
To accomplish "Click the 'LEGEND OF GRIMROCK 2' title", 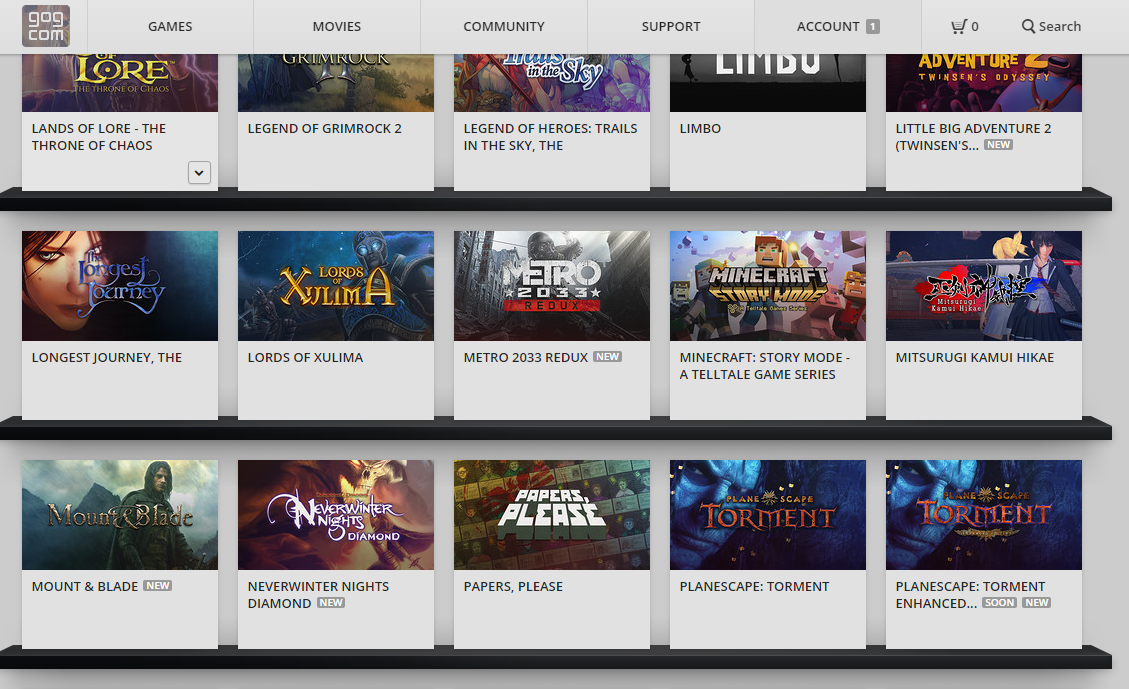I will pyautogui.click(x=325, y=129).
